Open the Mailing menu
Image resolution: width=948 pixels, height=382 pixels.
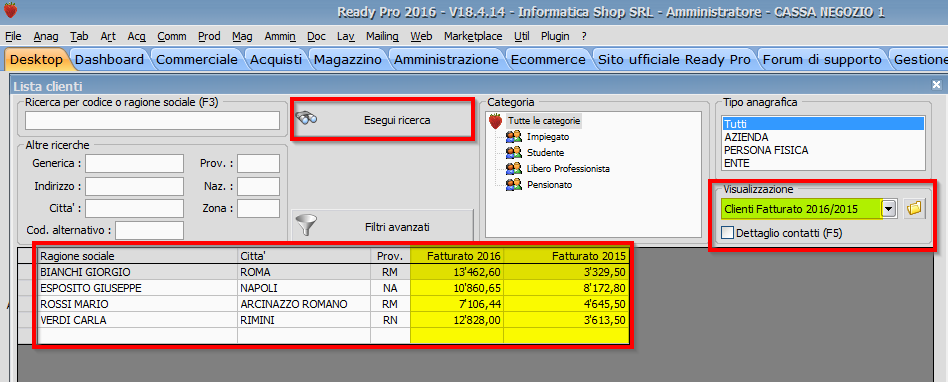[x=382, y=36]
